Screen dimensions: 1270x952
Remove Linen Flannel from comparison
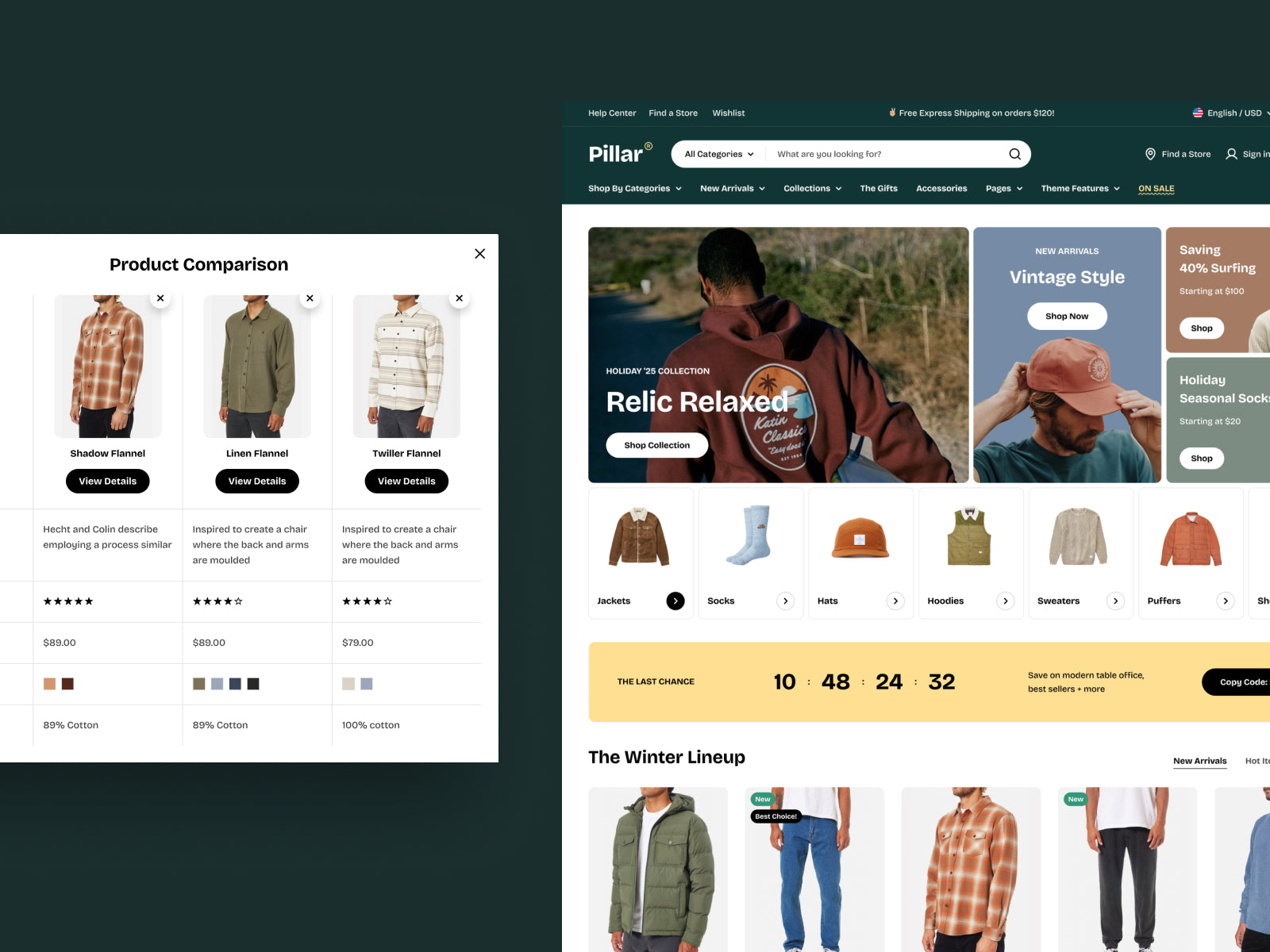point(310,298)
